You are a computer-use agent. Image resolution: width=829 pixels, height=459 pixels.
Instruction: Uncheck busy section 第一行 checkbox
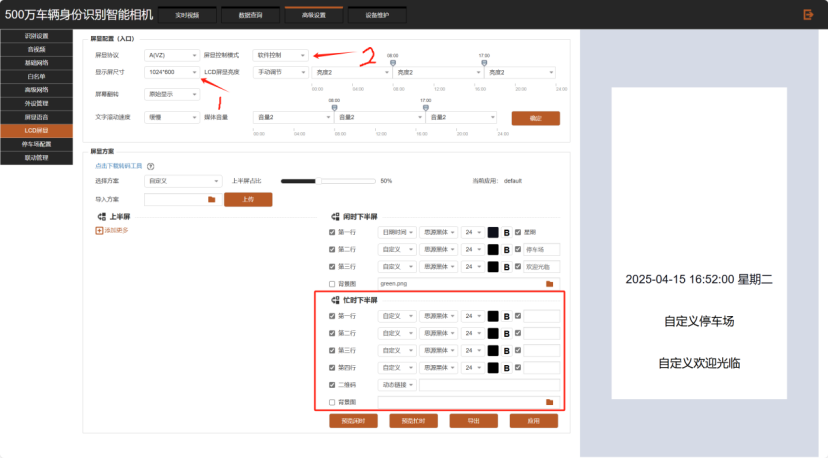pyautogui.click(x=332, y=316)
